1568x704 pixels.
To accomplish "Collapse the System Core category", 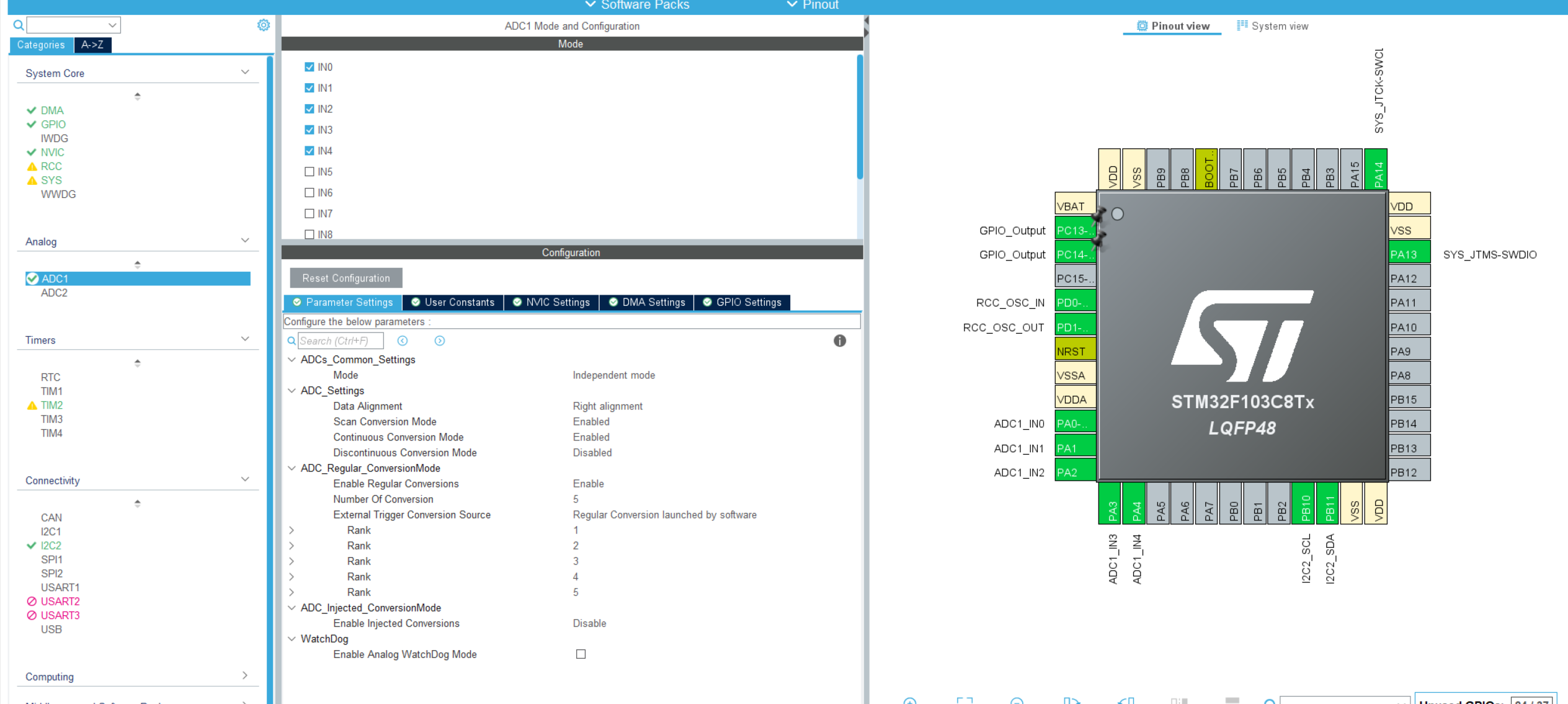I will pyautogui.click(x=245, y=73).
